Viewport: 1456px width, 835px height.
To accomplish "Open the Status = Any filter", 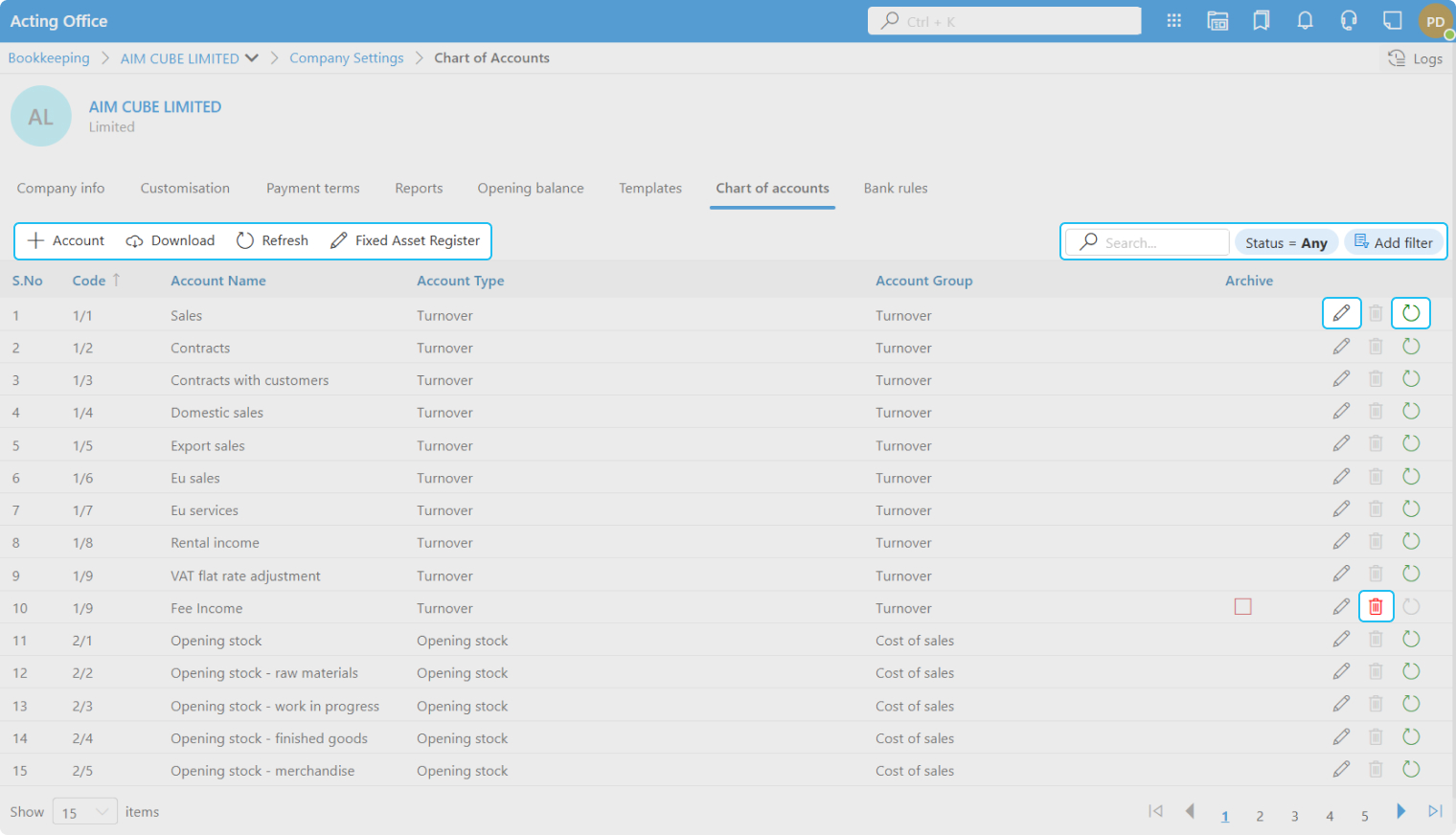I will pyautogui.click(x=1285, y=243).
